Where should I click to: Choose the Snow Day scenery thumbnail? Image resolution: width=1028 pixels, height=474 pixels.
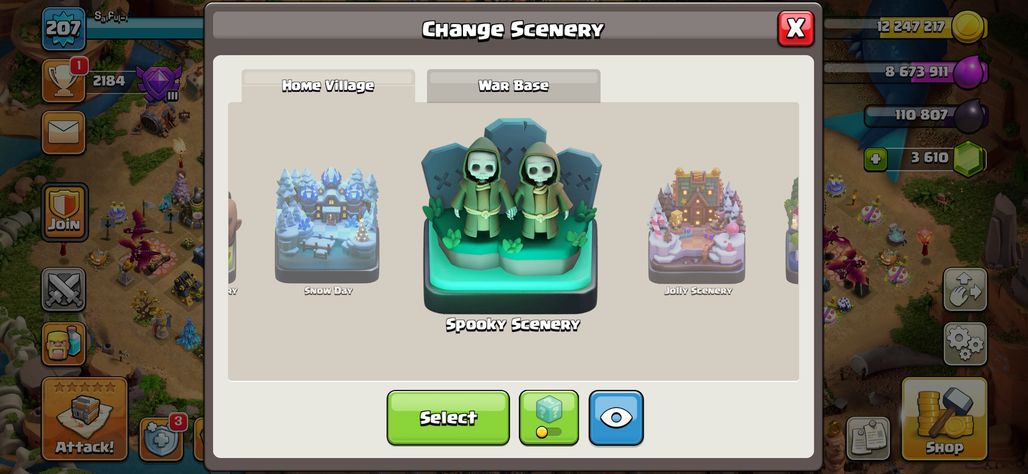pyautogui.click(x=326, y=226)
